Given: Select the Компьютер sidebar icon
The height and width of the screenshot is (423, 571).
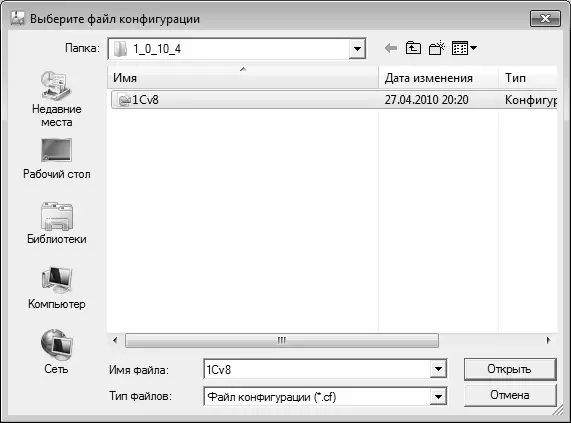Looking at the screenshot, I should point(56,288).
